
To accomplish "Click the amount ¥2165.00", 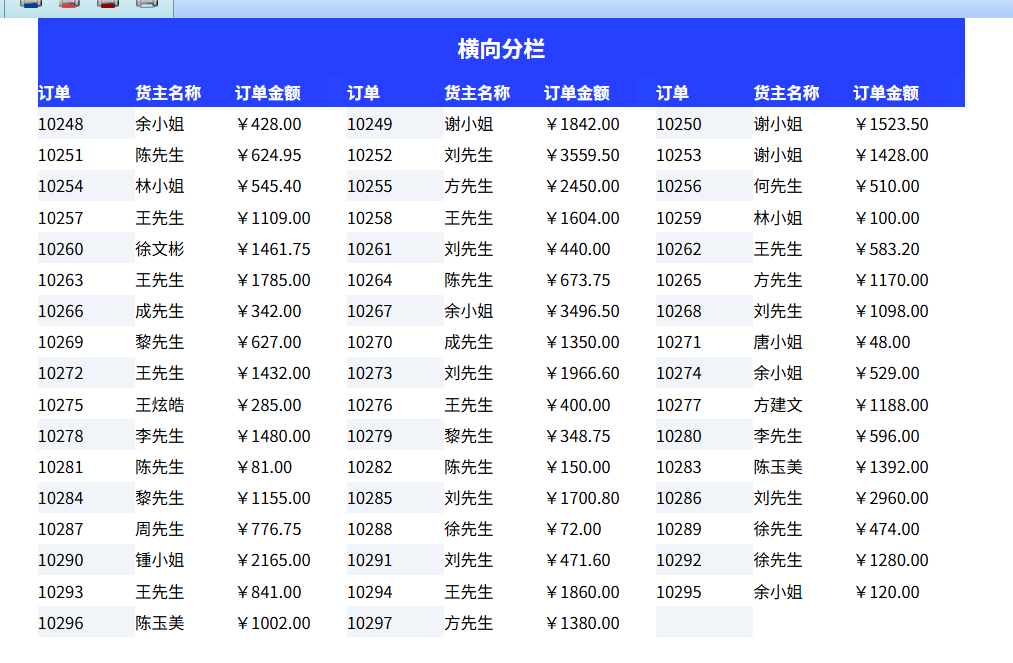I will point(273,560).
